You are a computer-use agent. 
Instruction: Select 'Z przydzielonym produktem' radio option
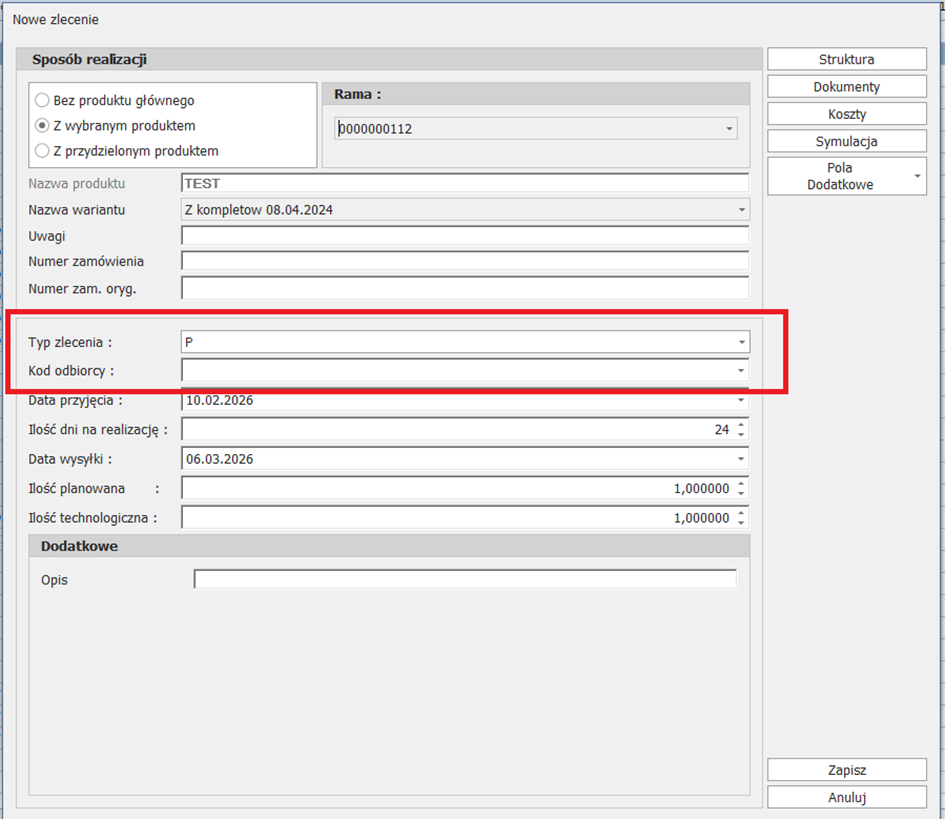[42, 151]
